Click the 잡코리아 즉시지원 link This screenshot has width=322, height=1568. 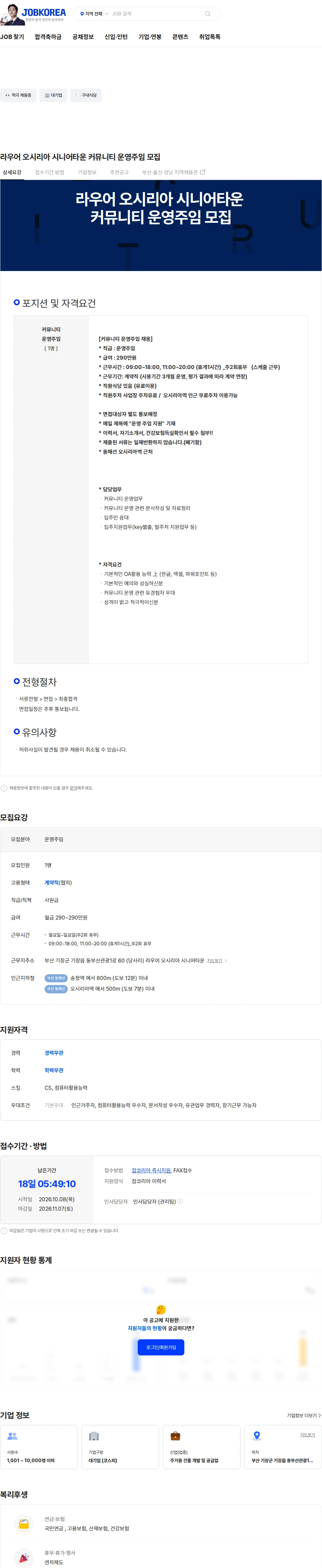151,1170
